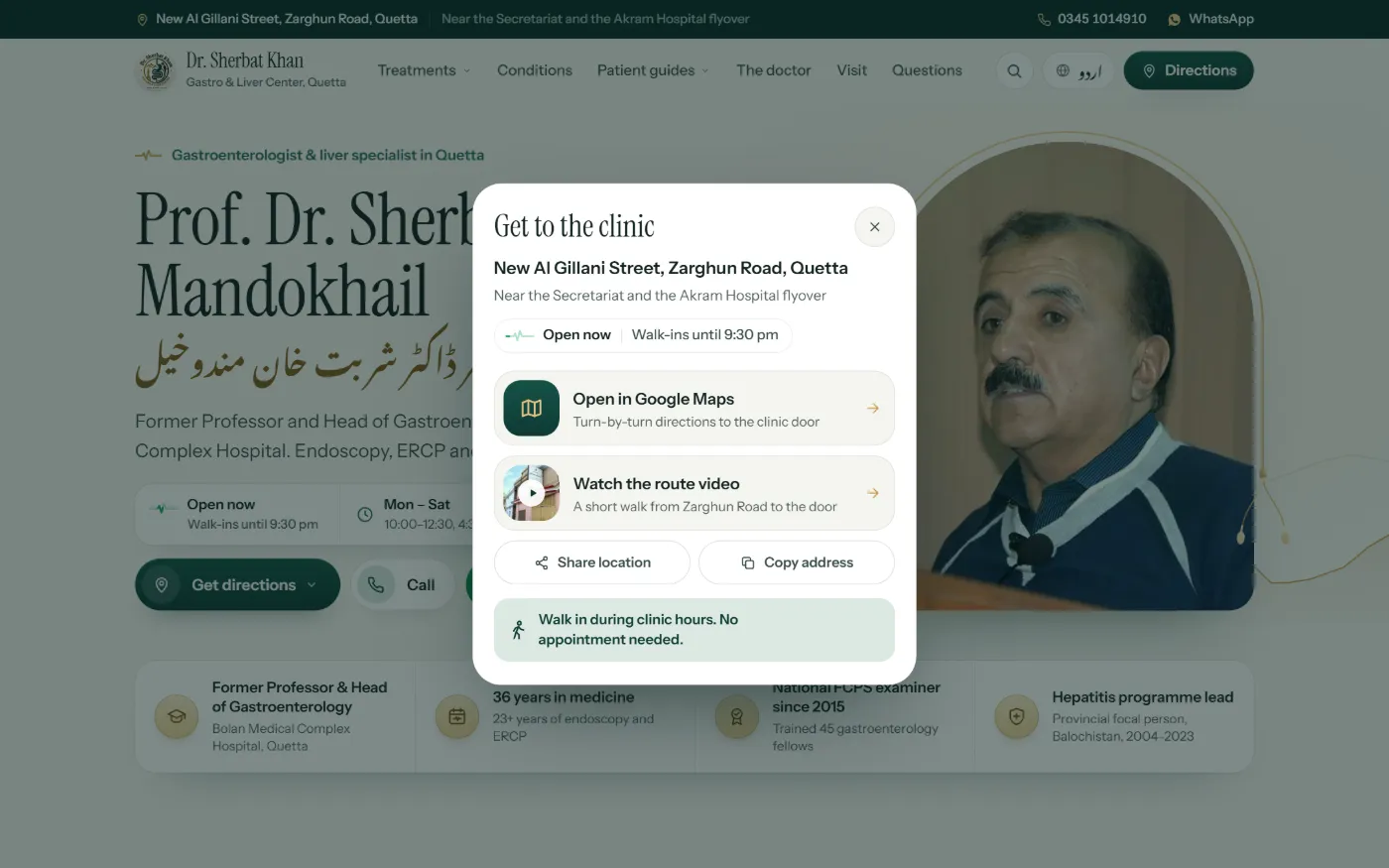Play the route video thumbnail
The width and height of the screenshot is (1389, 868).
[531, 493]
